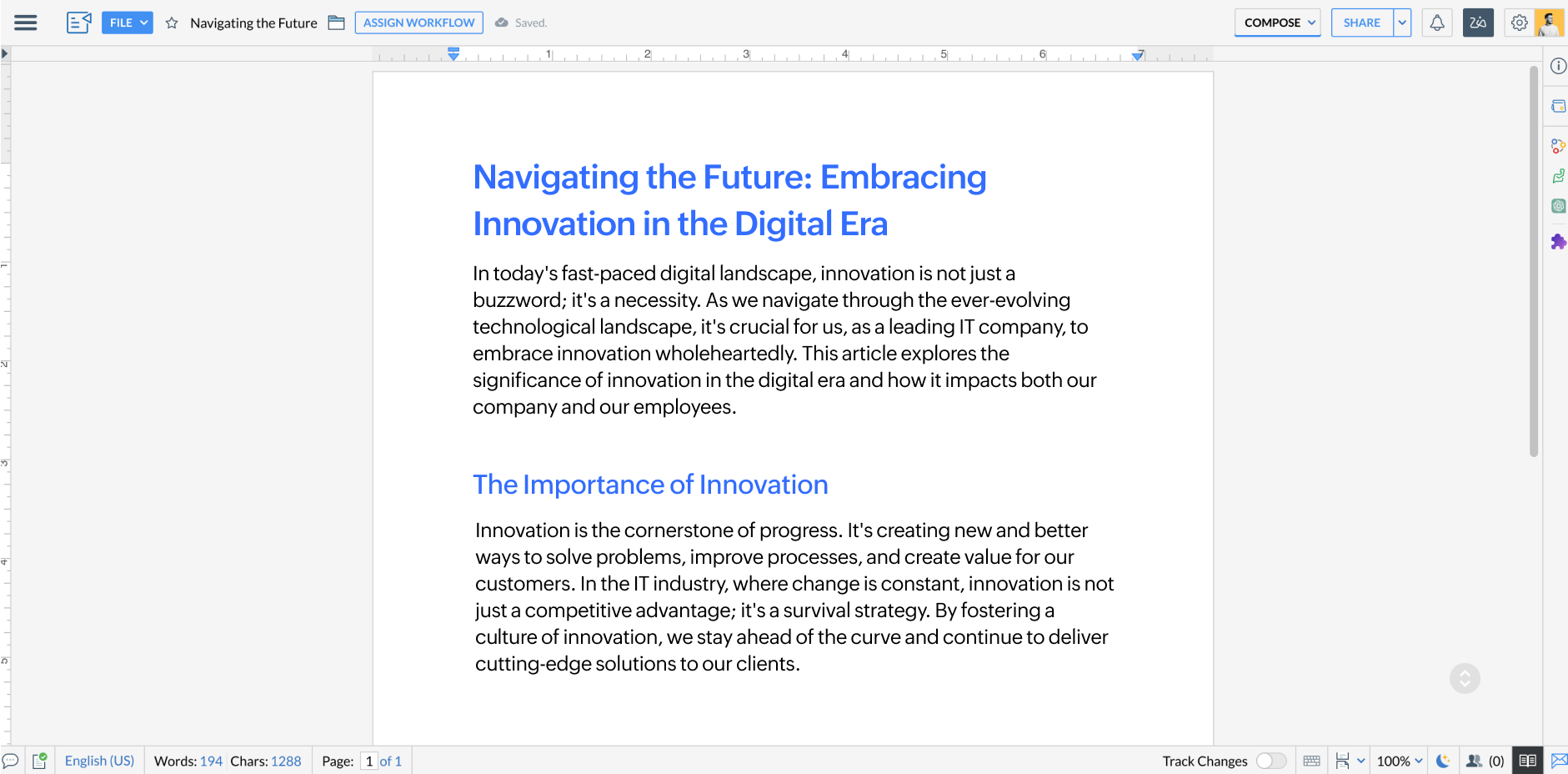Click the page number input field
1568x774 pixels.
(369, 761)
